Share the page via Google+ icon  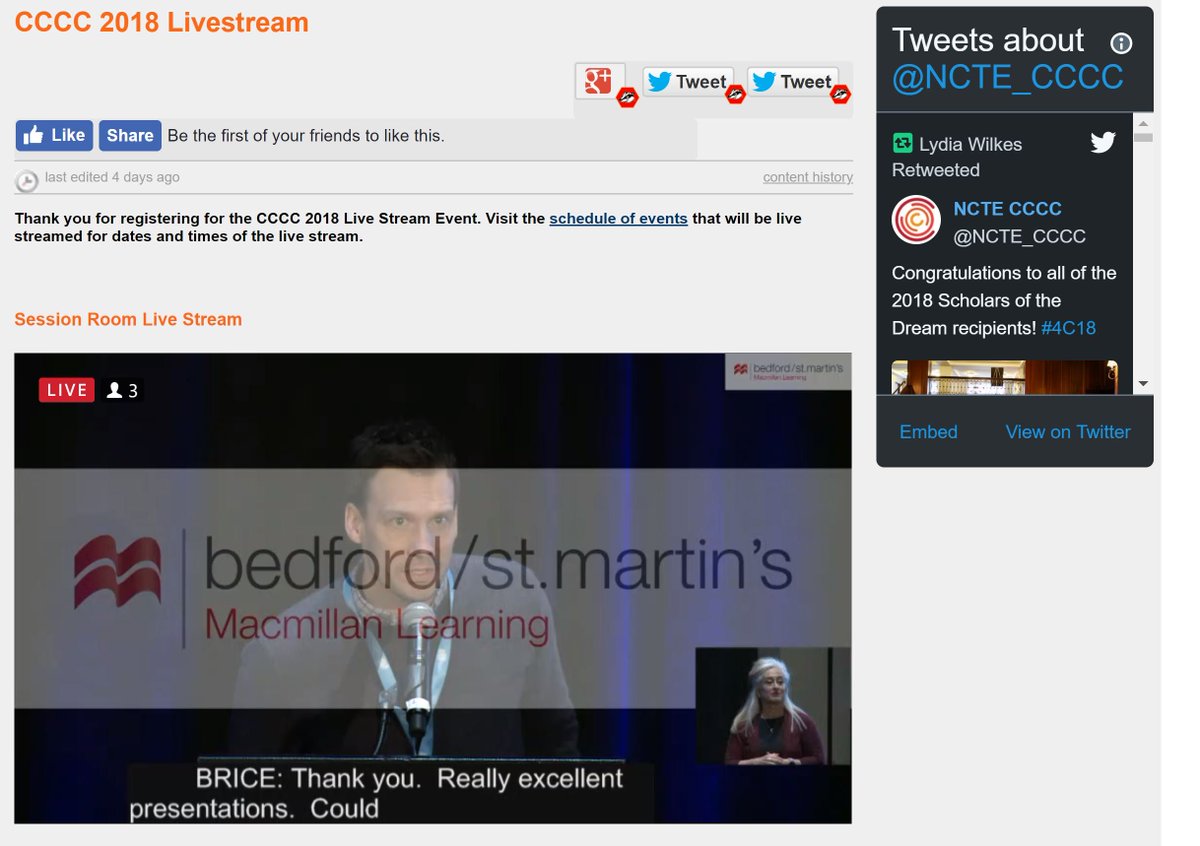(x=599, y=82)
